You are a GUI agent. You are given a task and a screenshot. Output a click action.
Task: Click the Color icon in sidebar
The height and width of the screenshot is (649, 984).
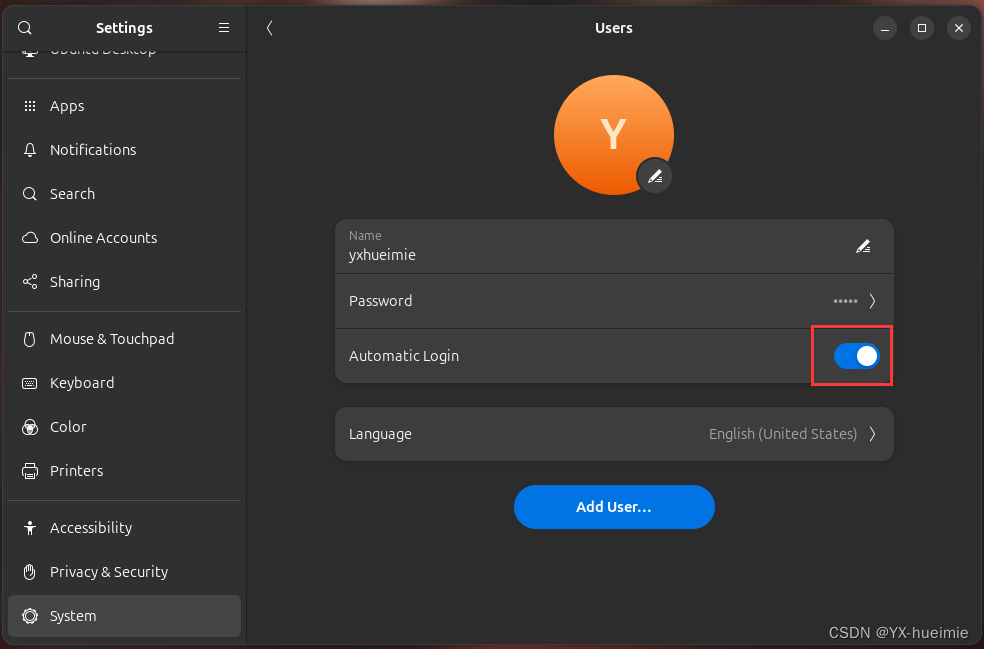[x=29, y=427]
